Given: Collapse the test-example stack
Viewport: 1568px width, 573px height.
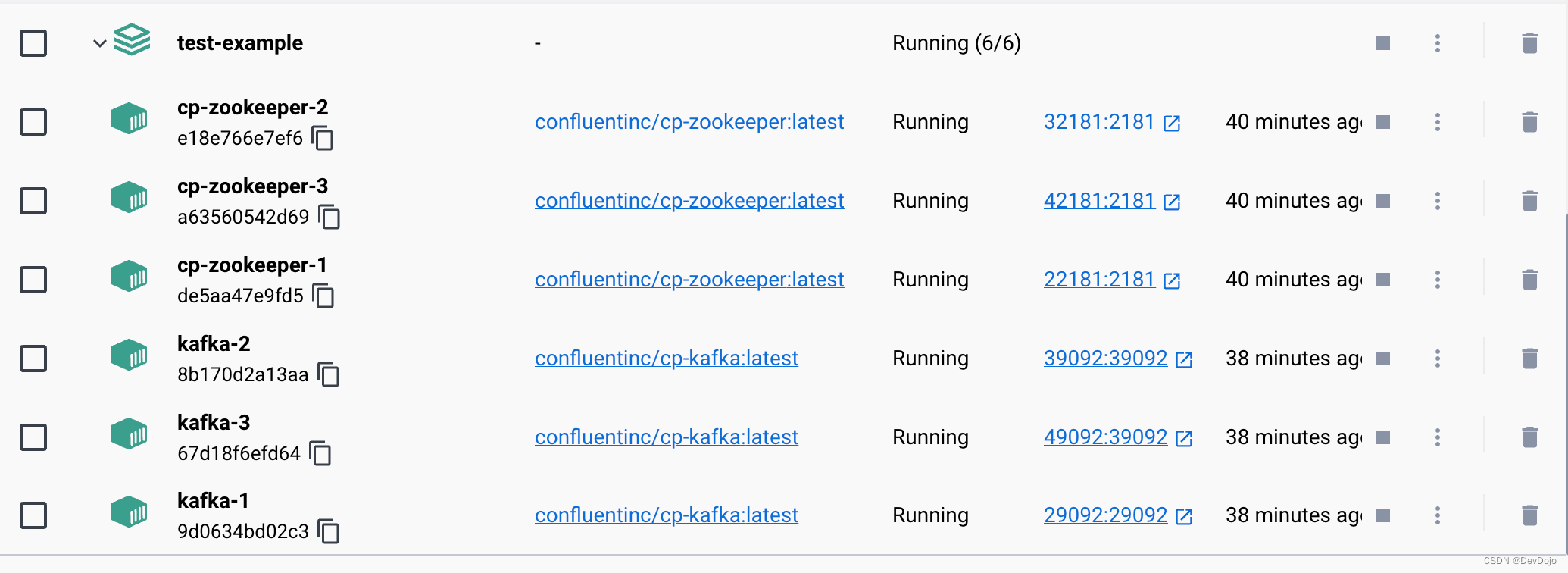Looking at the screenshot, I should tap(99, 43).
